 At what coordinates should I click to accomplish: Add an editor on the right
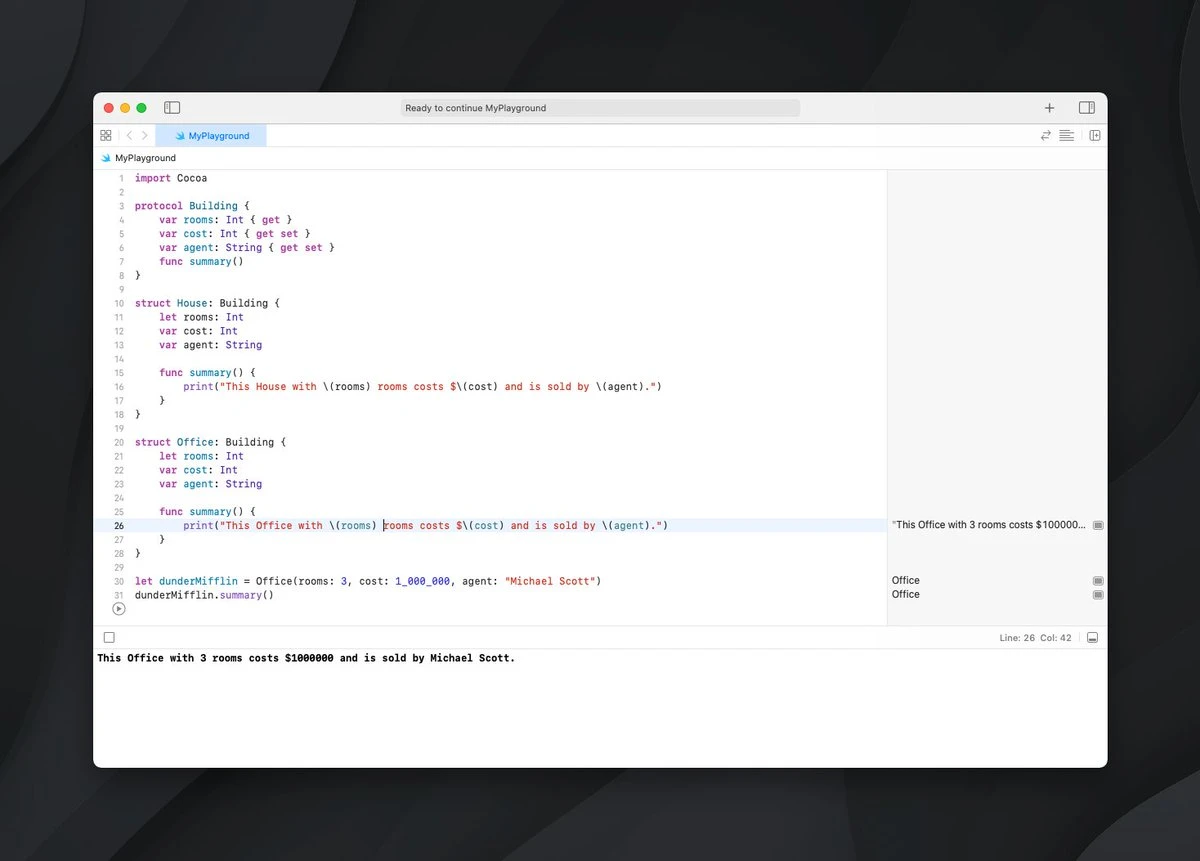(1095, 135)
